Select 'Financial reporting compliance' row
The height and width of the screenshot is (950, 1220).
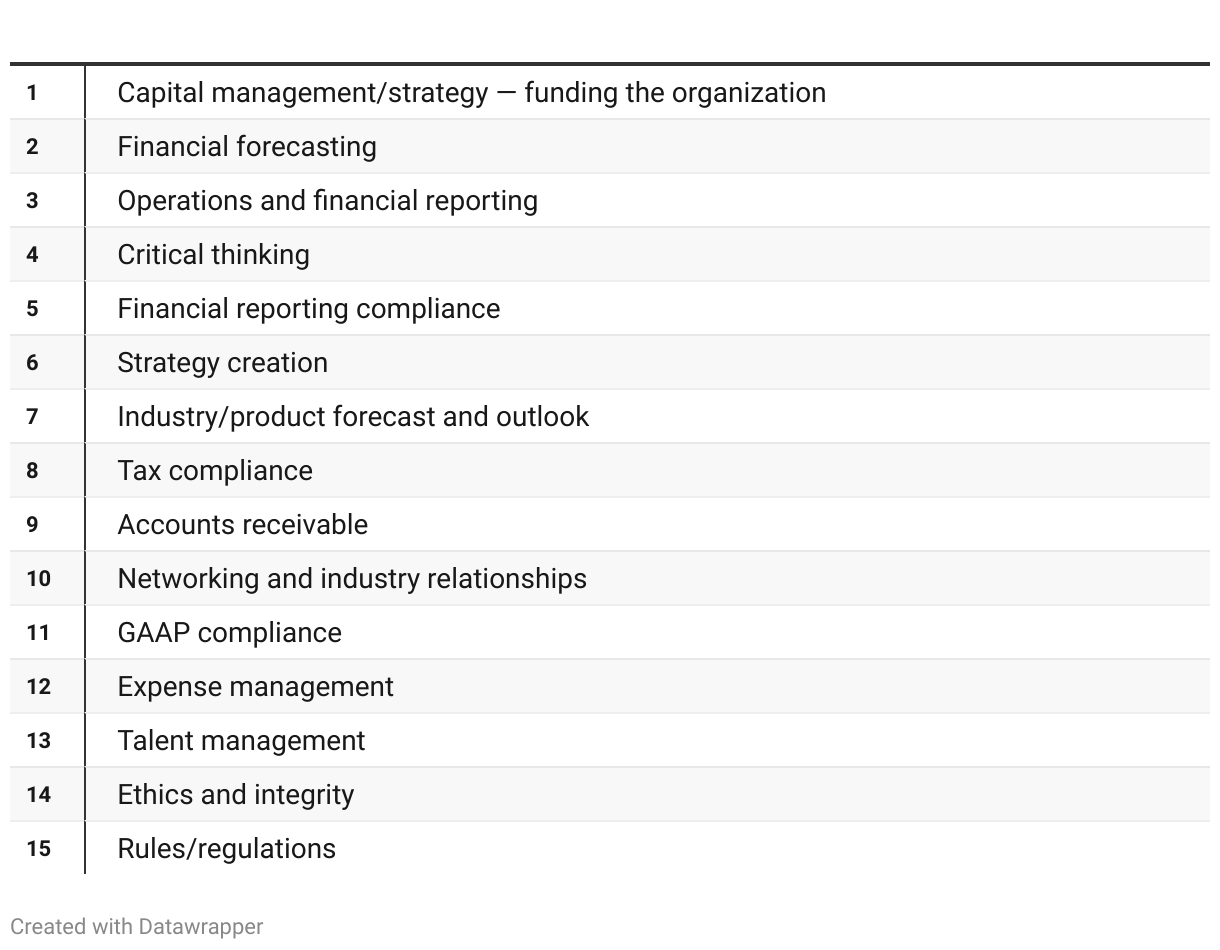[x=610, y=308]
